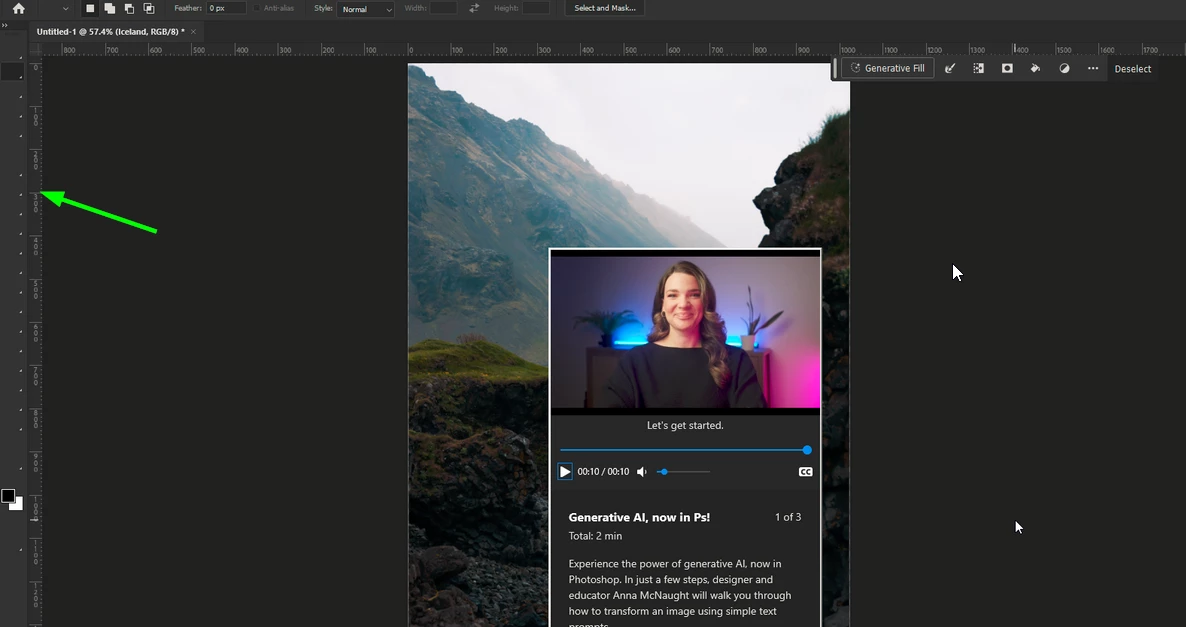Go to the Photoshop Home screen icon

click(18, 8)
